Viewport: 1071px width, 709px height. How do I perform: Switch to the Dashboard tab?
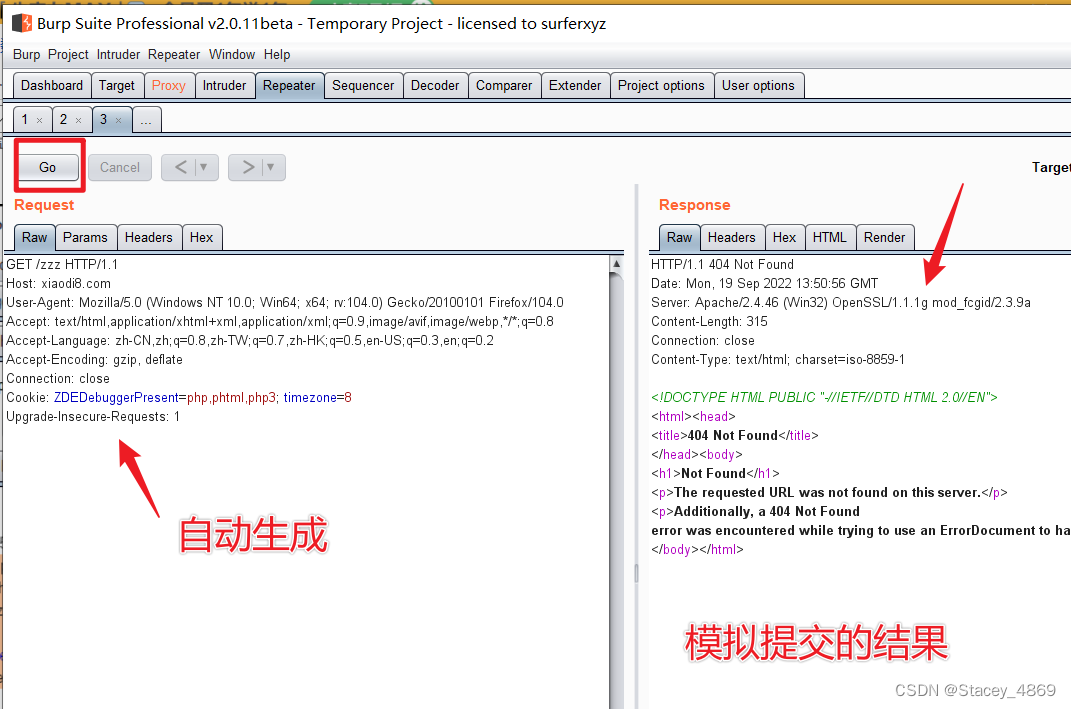tap(52, 85)
